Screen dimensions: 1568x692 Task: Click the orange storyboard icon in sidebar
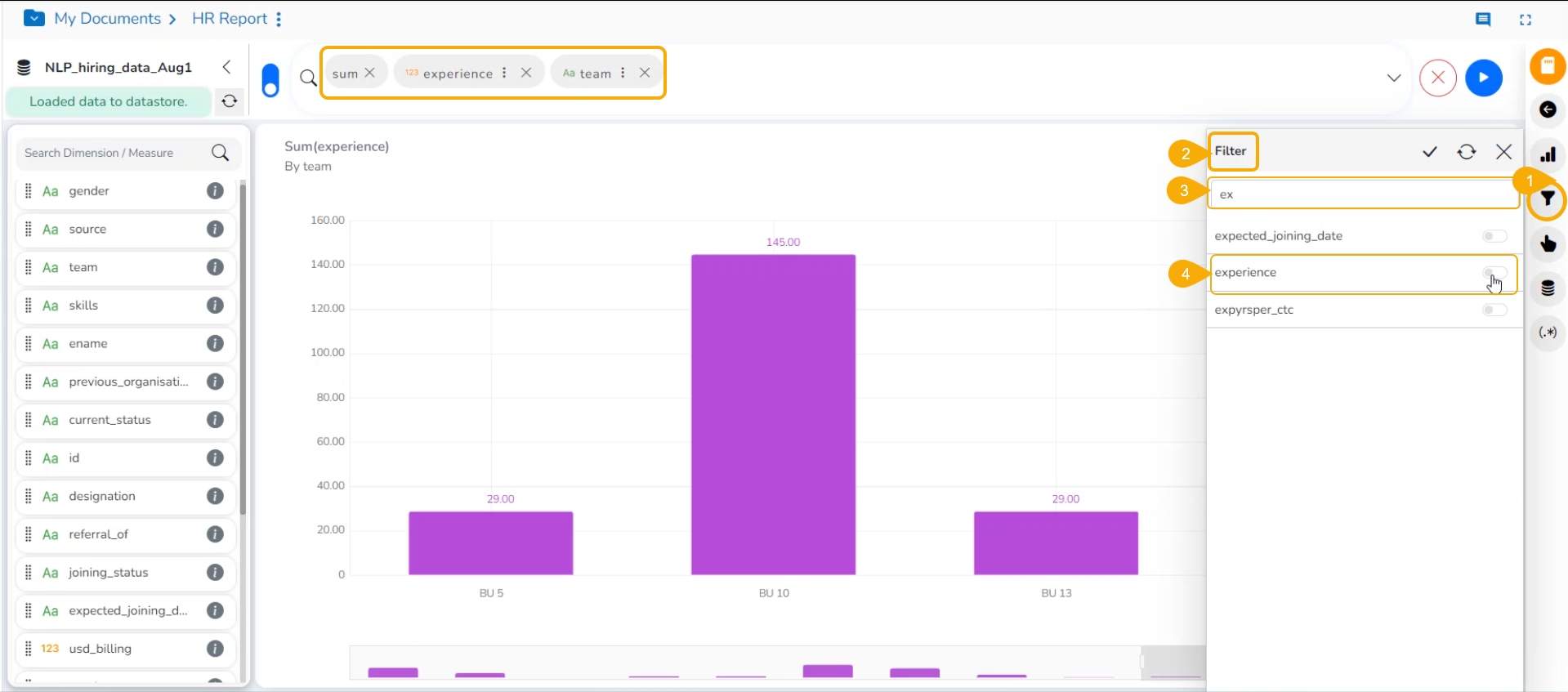(x=1548, y=66)
